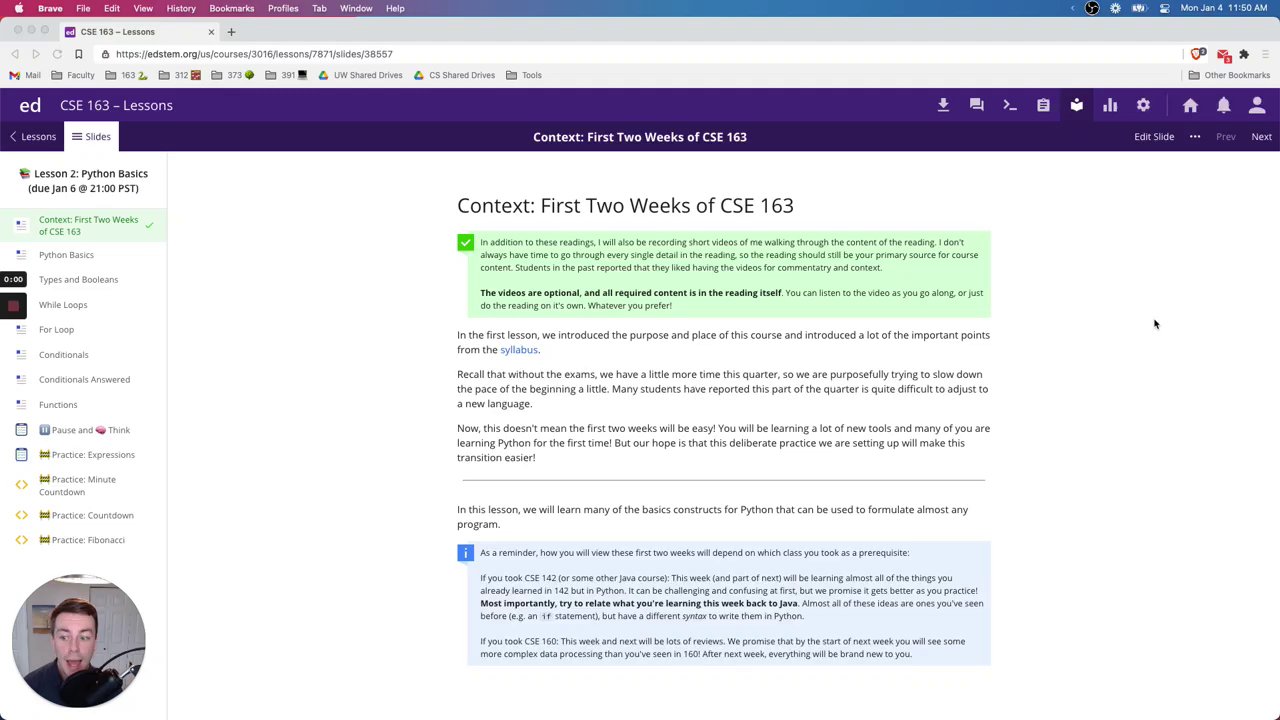Open the 391 bookmarks folder

(x=287, y=75)
